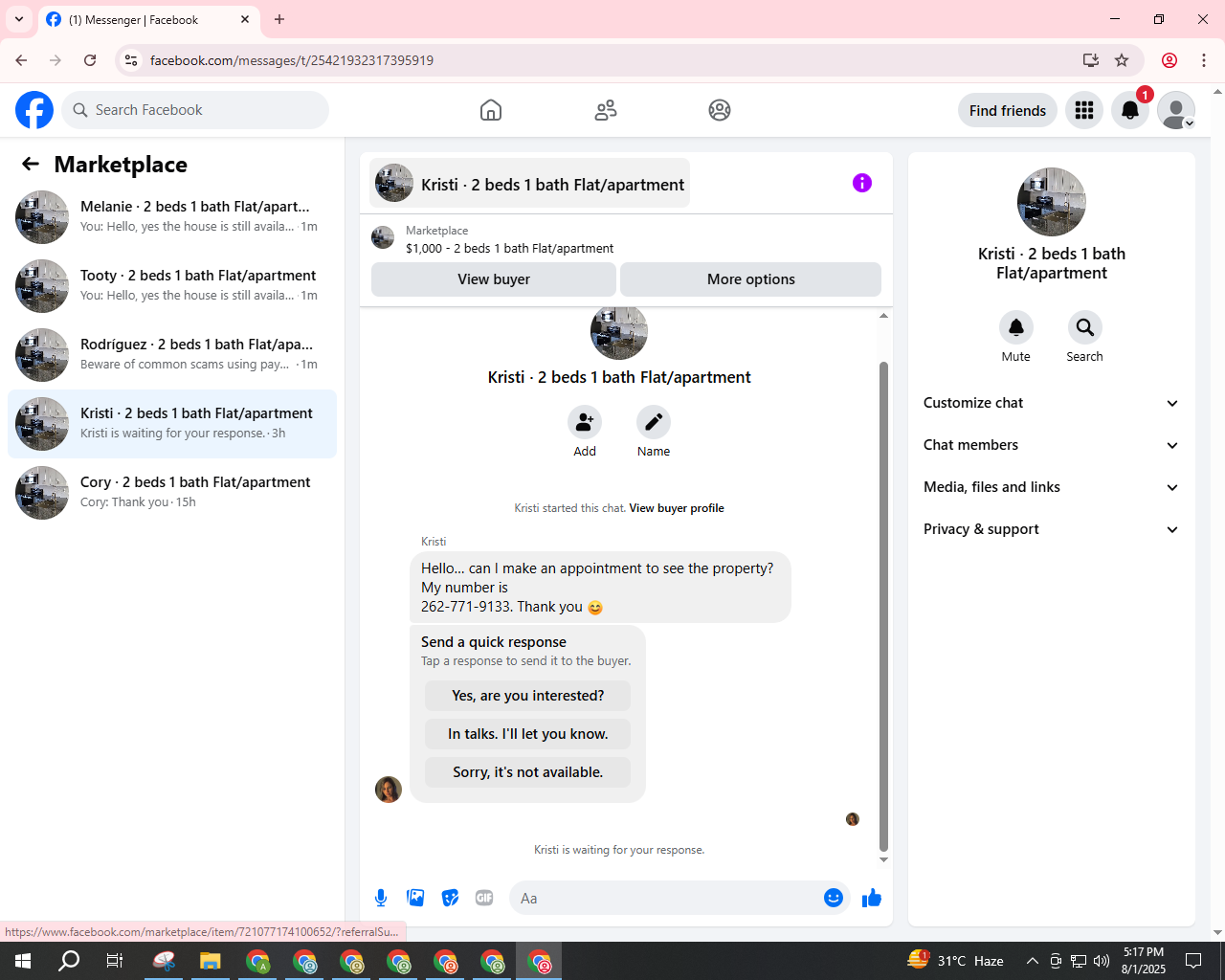Click the More options button
This screenshot has width=1225, height=980.
(751, 279)
